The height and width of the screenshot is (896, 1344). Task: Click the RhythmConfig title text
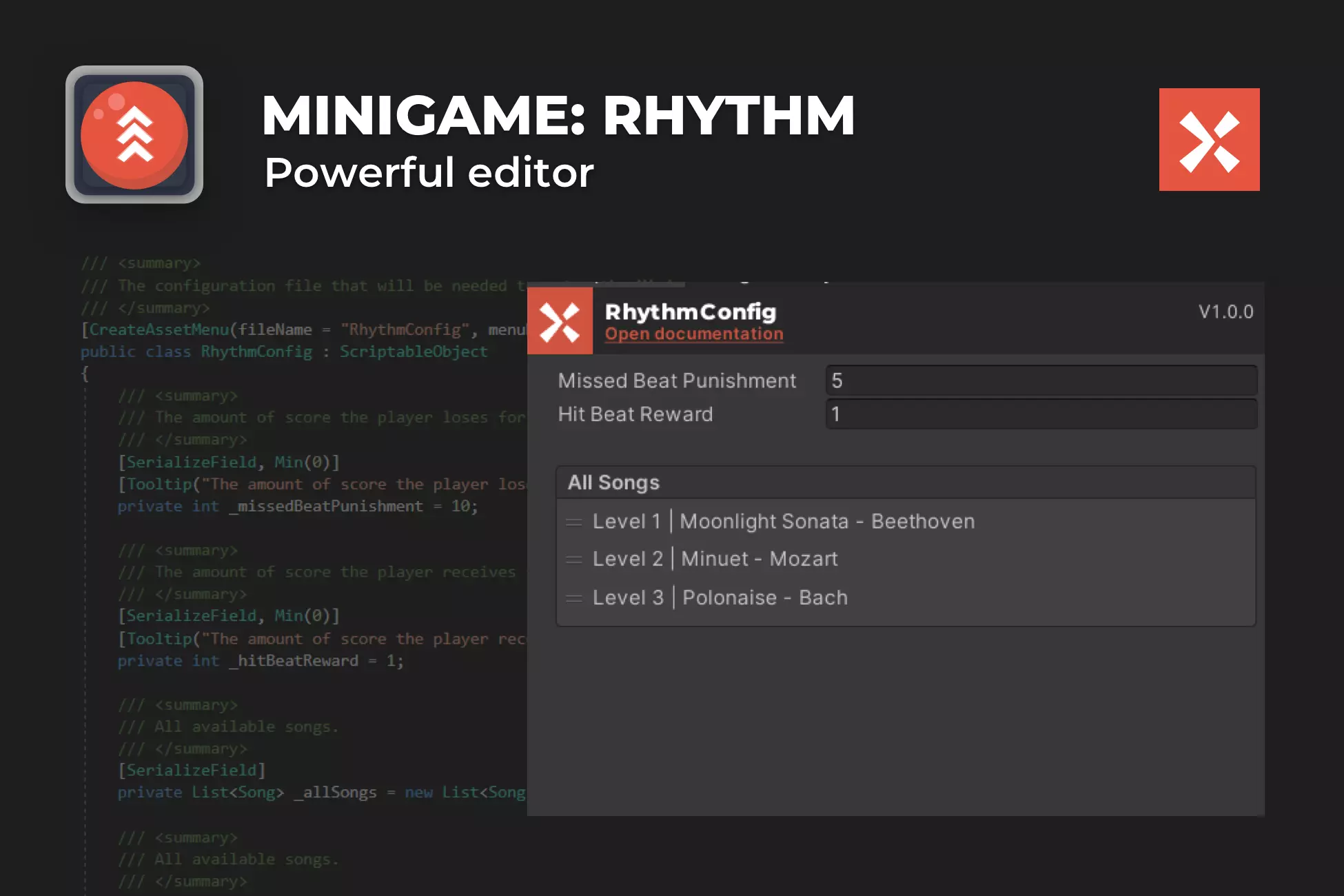690,312
